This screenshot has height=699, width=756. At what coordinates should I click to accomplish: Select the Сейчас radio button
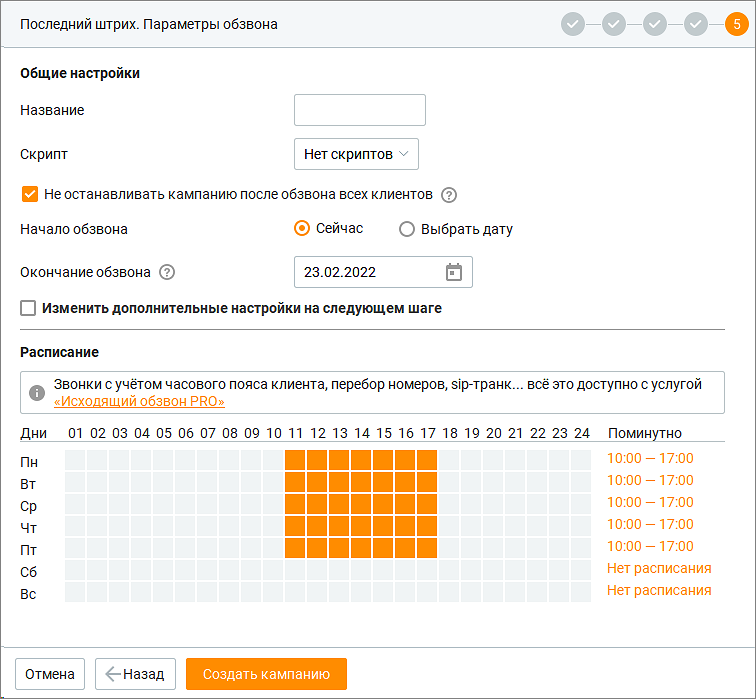pyautogui.click(x=302, y=229)
